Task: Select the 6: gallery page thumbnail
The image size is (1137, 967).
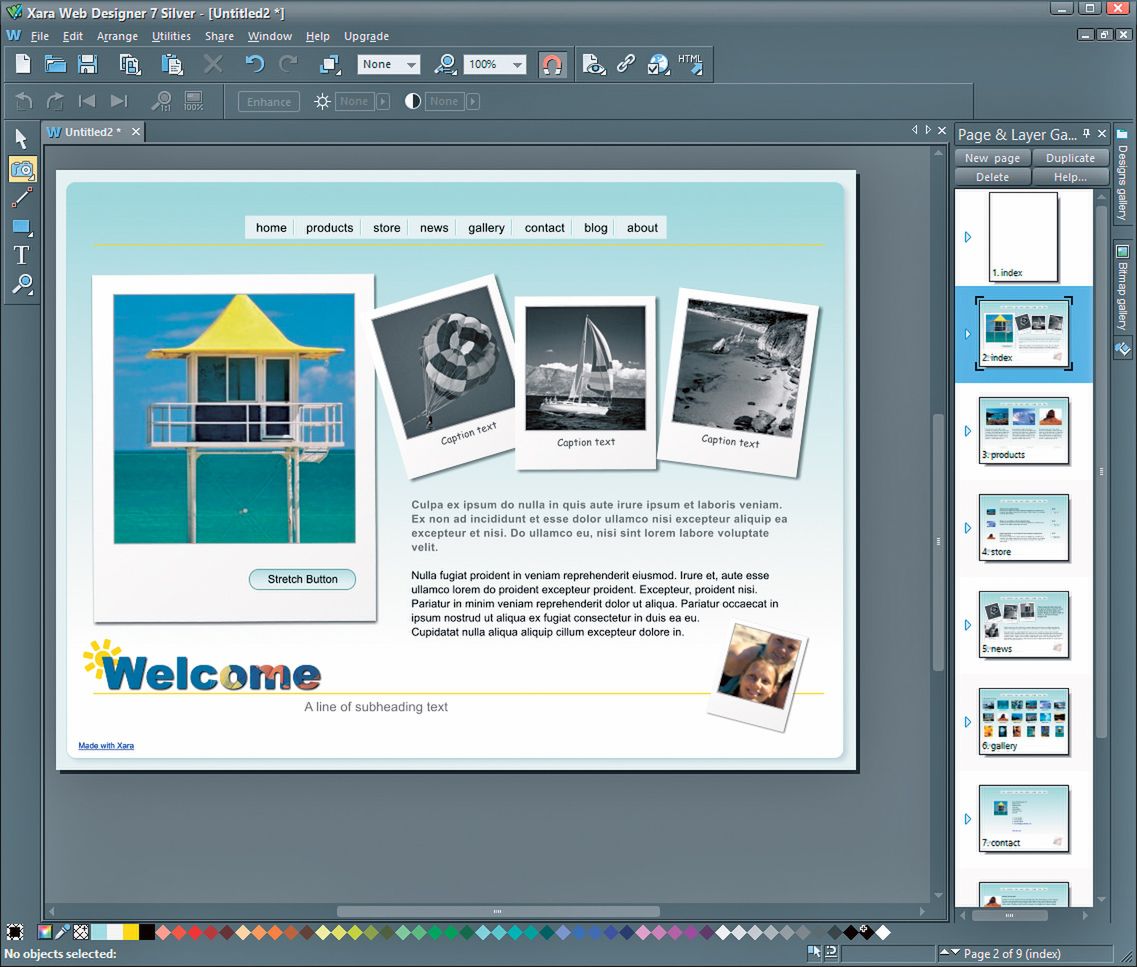Action: [x=1024, y=721]
